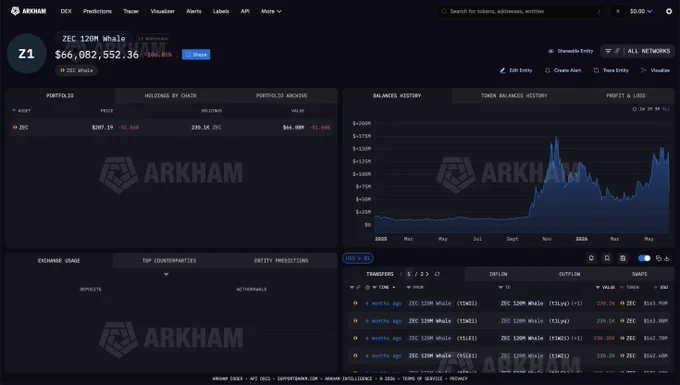Click the save icon above the transfers table
The width and height of the screenshot is (680, 385).
coord(623,258)
